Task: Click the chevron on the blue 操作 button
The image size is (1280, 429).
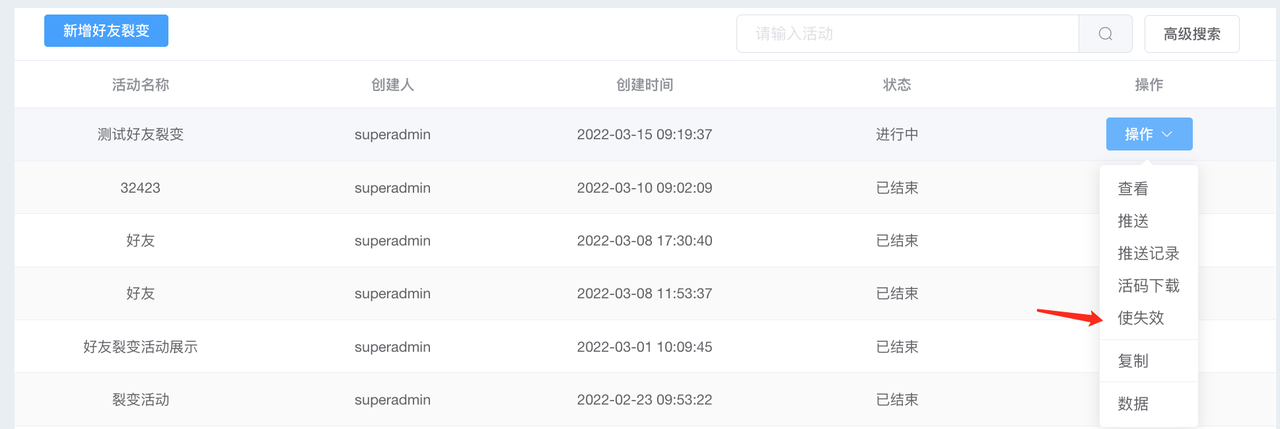Action: coord(1167,134)
